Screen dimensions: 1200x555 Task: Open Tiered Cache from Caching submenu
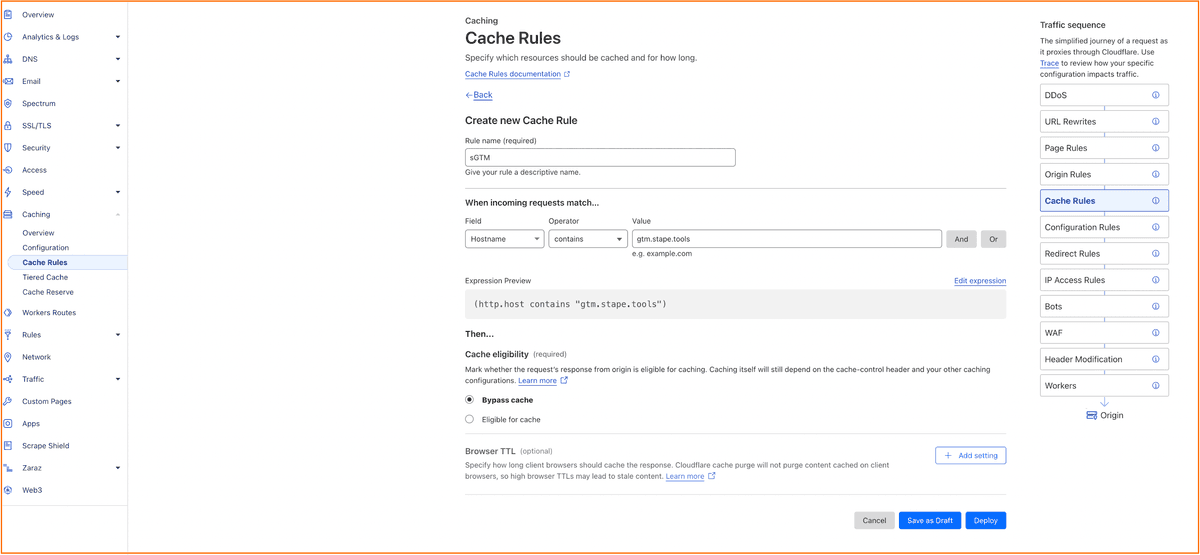tap(45, 277)
